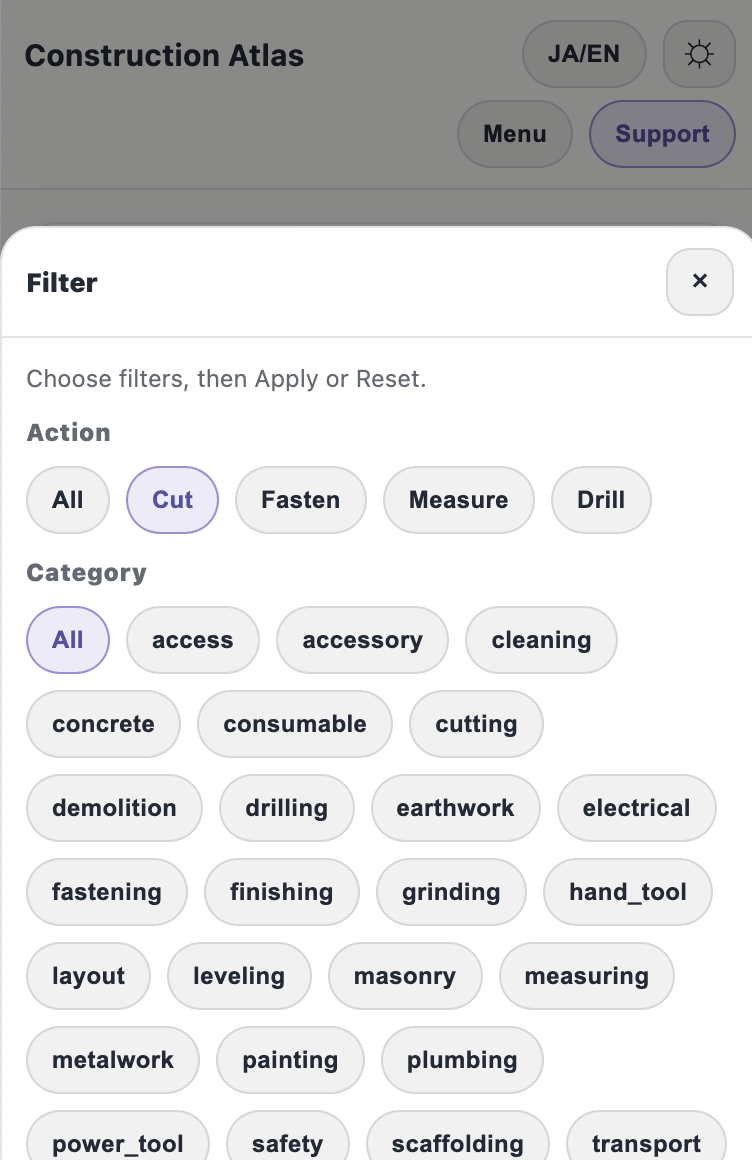Enable the transport category filter
The image size is (752, 1160).
(x=646, y=1144)
